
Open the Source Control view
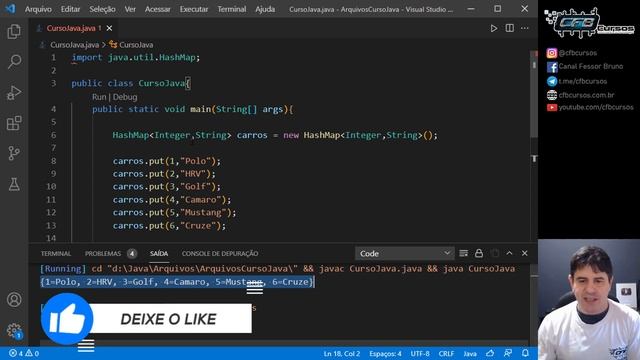(14, 153)
